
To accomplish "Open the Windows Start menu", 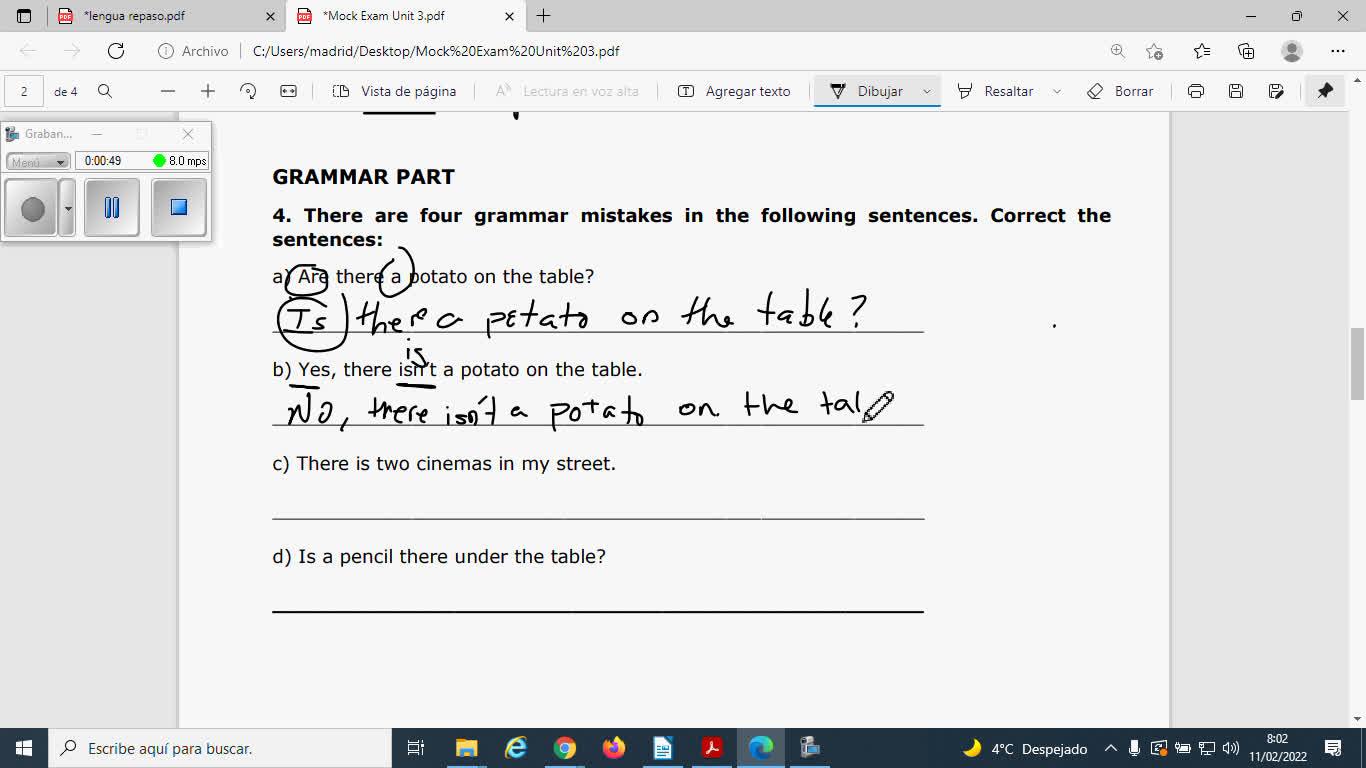I will pyautogui.click(x=24, y=748).
